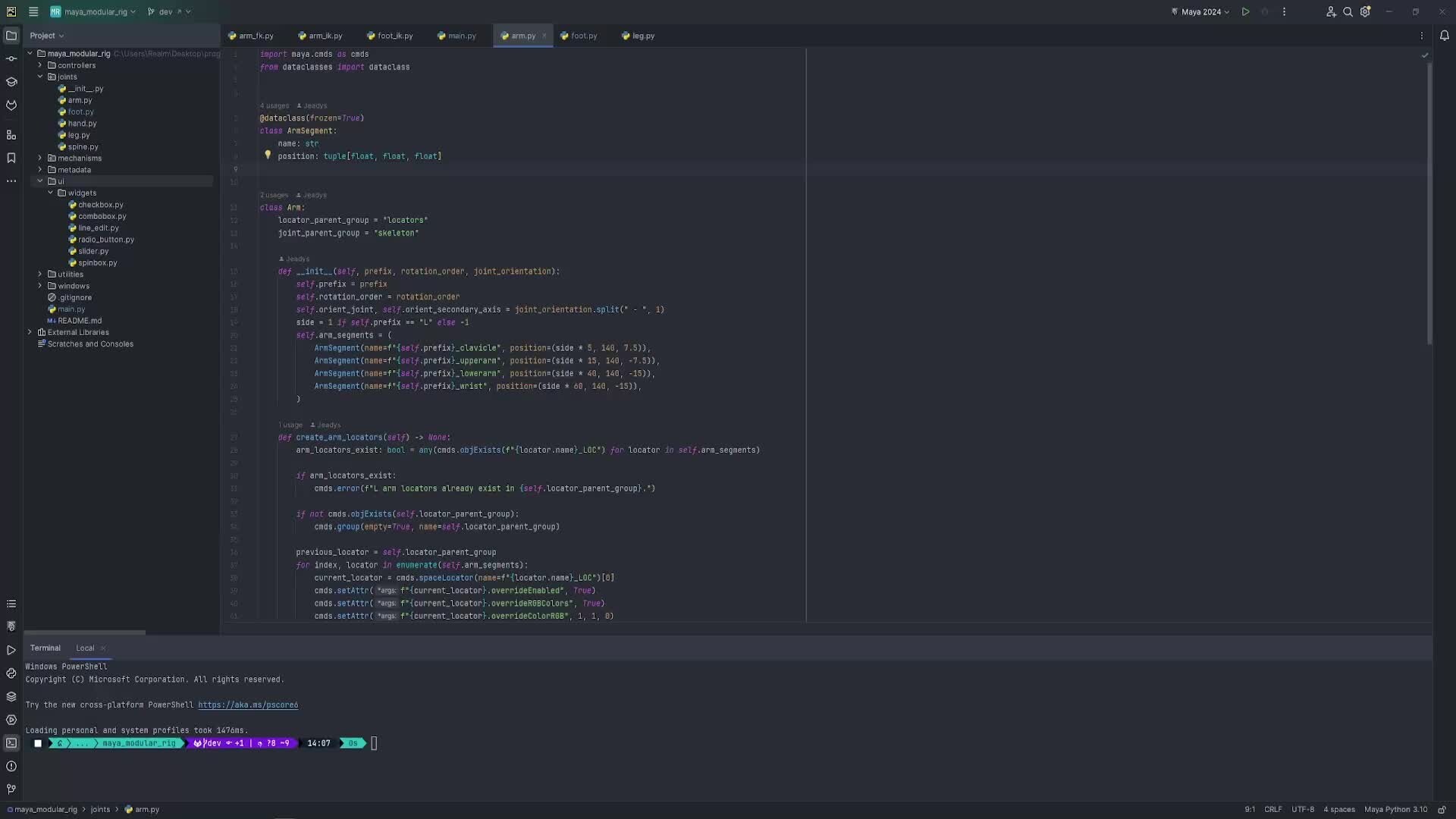Collapse the joints folder

(40, 77)
